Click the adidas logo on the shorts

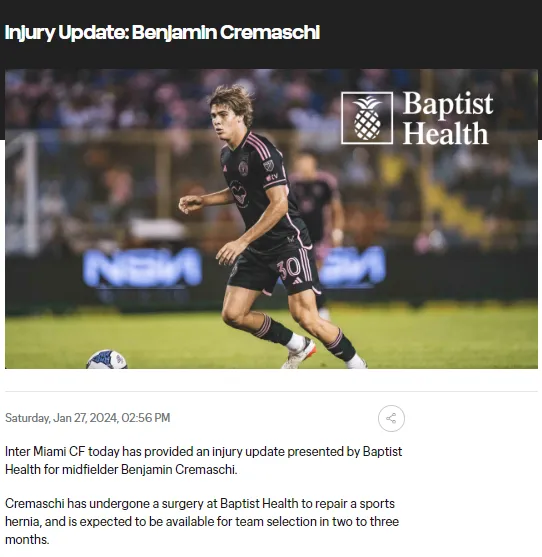[x=297, y=280]
